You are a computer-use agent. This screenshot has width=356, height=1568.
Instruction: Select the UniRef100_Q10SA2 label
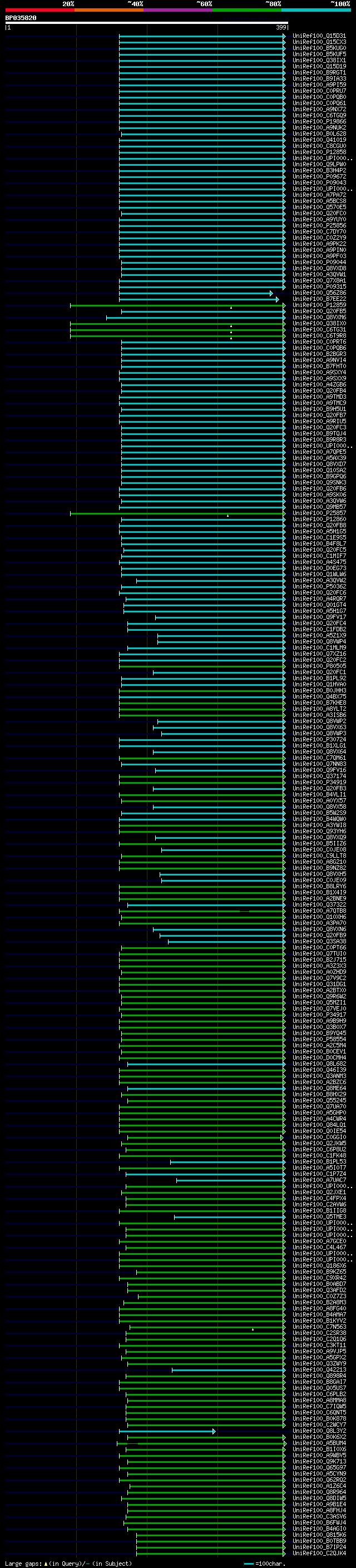[319, 471]
